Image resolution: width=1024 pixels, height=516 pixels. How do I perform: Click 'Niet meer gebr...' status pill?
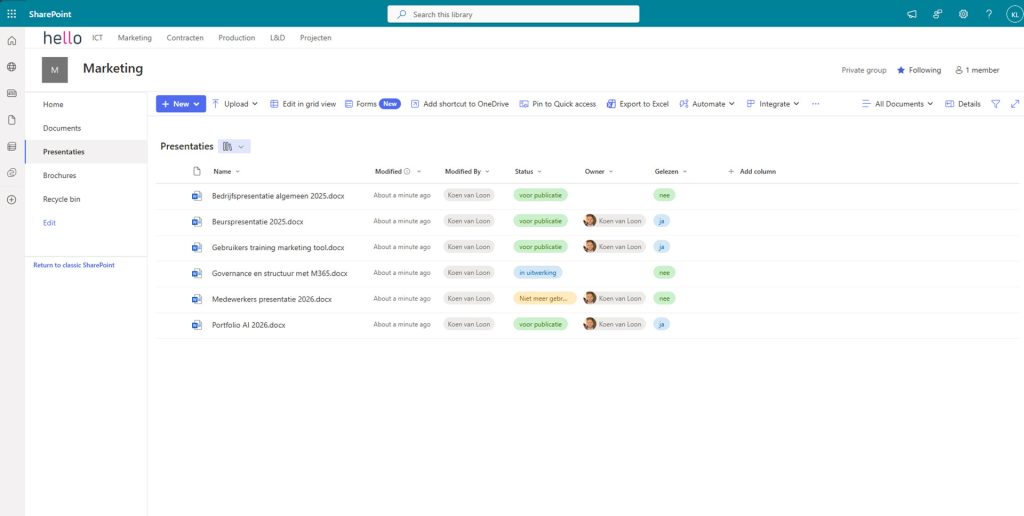pyautogui.click(x=545, y=298)
